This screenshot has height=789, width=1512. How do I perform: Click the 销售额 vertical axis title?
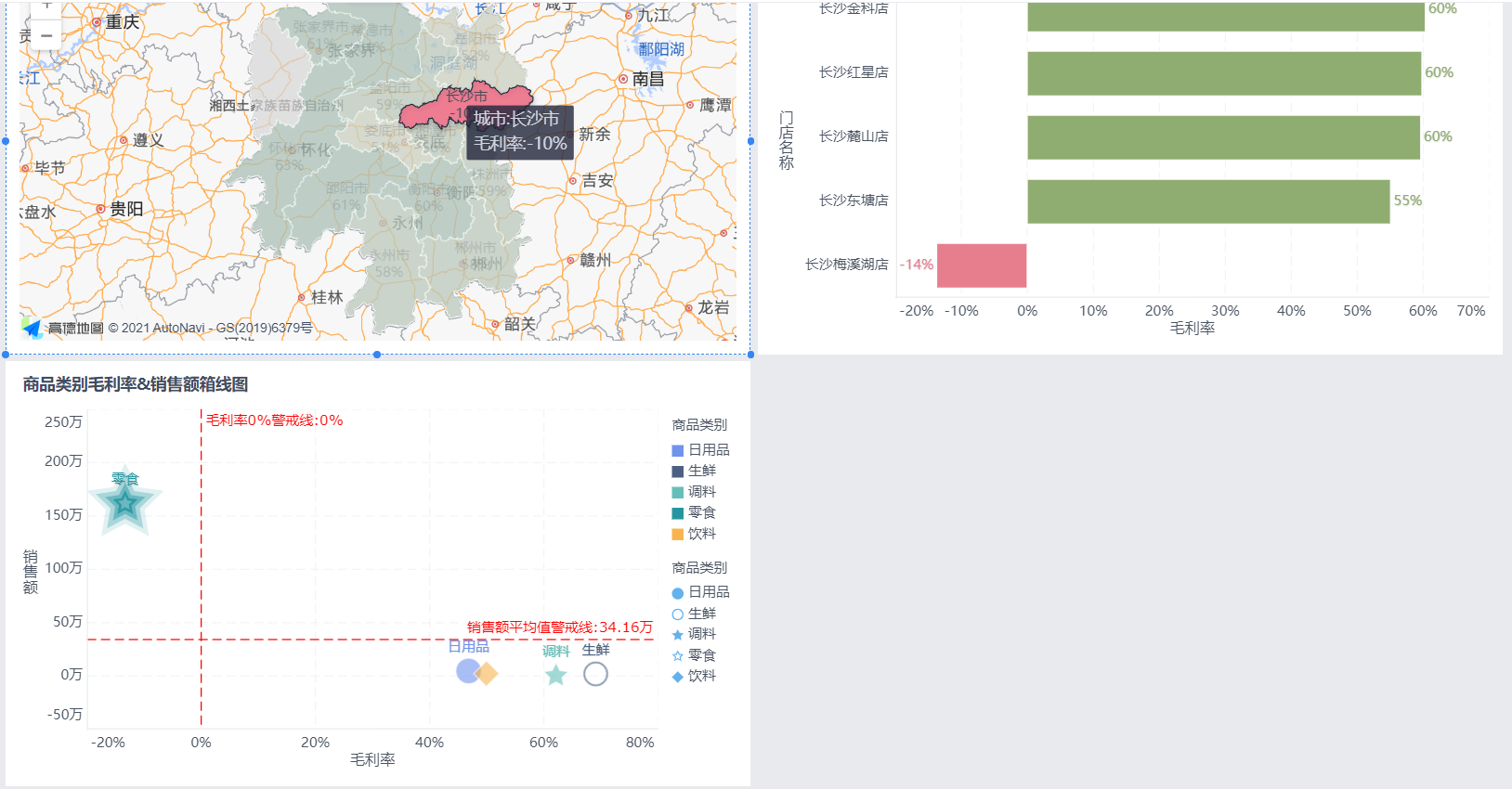[31, 573]
